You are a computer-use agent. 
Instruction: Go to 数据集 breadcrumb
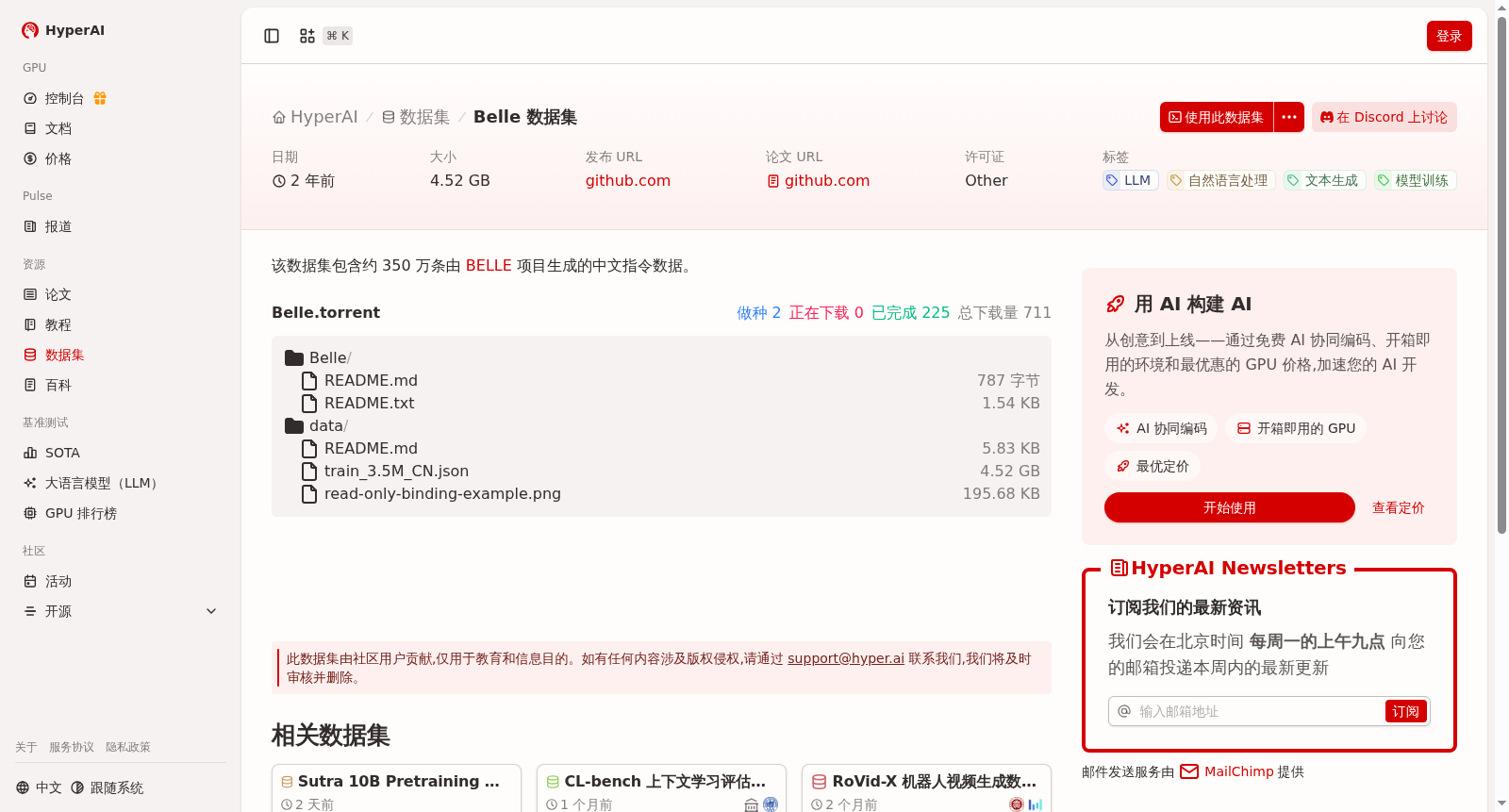pyautogui.click(x=416, y=117)
